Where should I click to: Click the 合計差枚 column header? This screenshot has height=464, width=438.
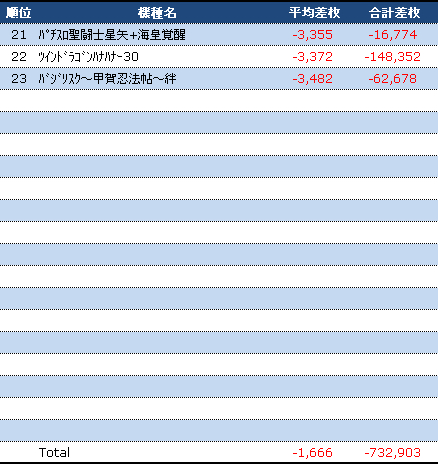click(394, 13)
